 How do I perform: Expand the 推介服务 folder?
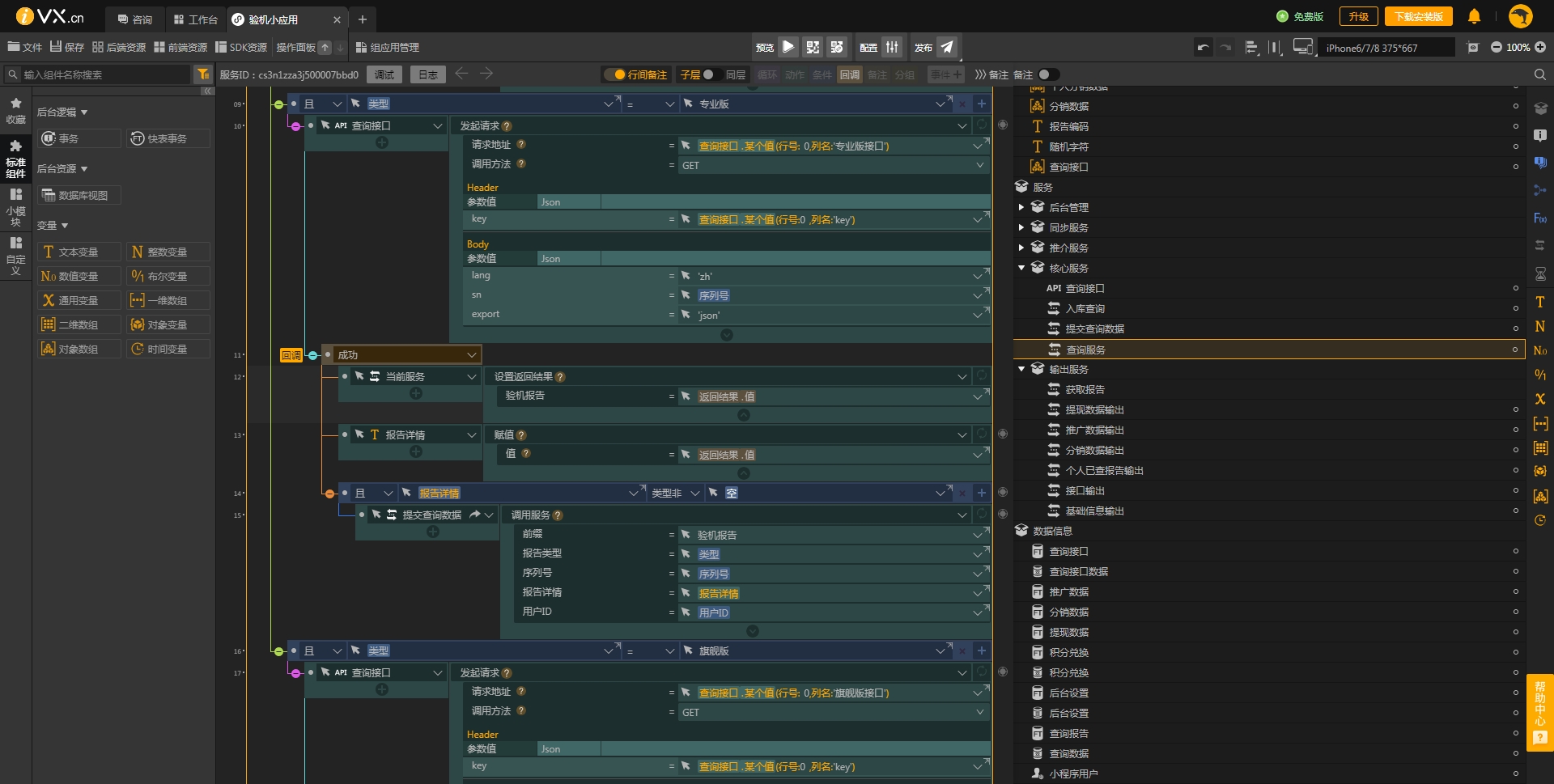pos(1021,248)
